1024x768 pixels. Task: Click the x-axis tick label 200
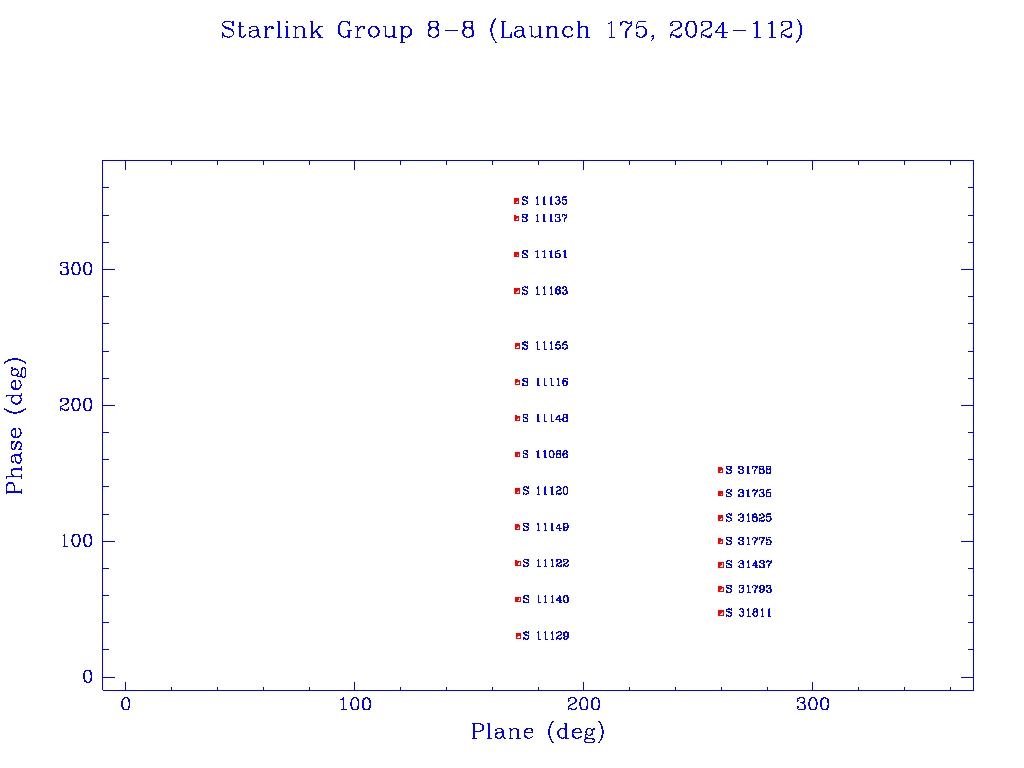pos(584,704)
